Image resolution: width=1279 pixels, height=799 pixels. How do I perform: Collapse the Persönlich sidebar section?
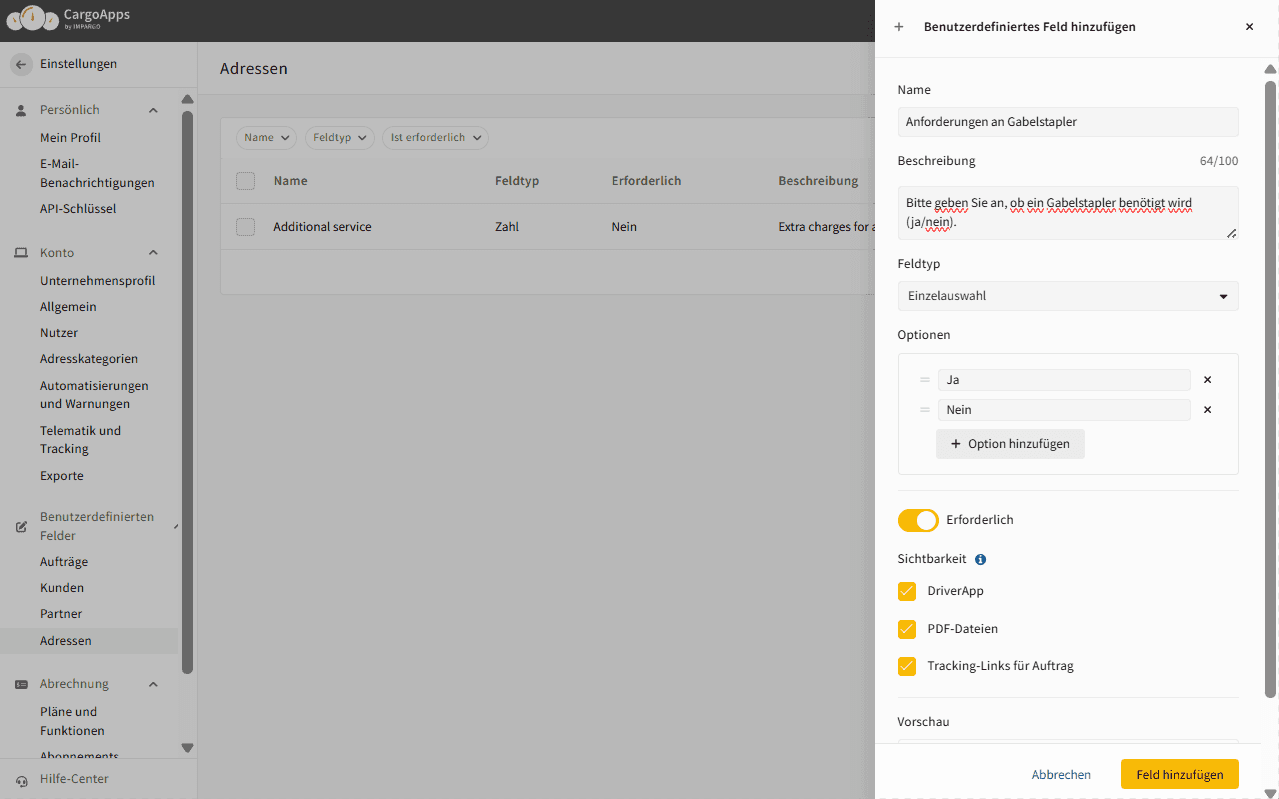pyautogui.click(x=153, y=110)
